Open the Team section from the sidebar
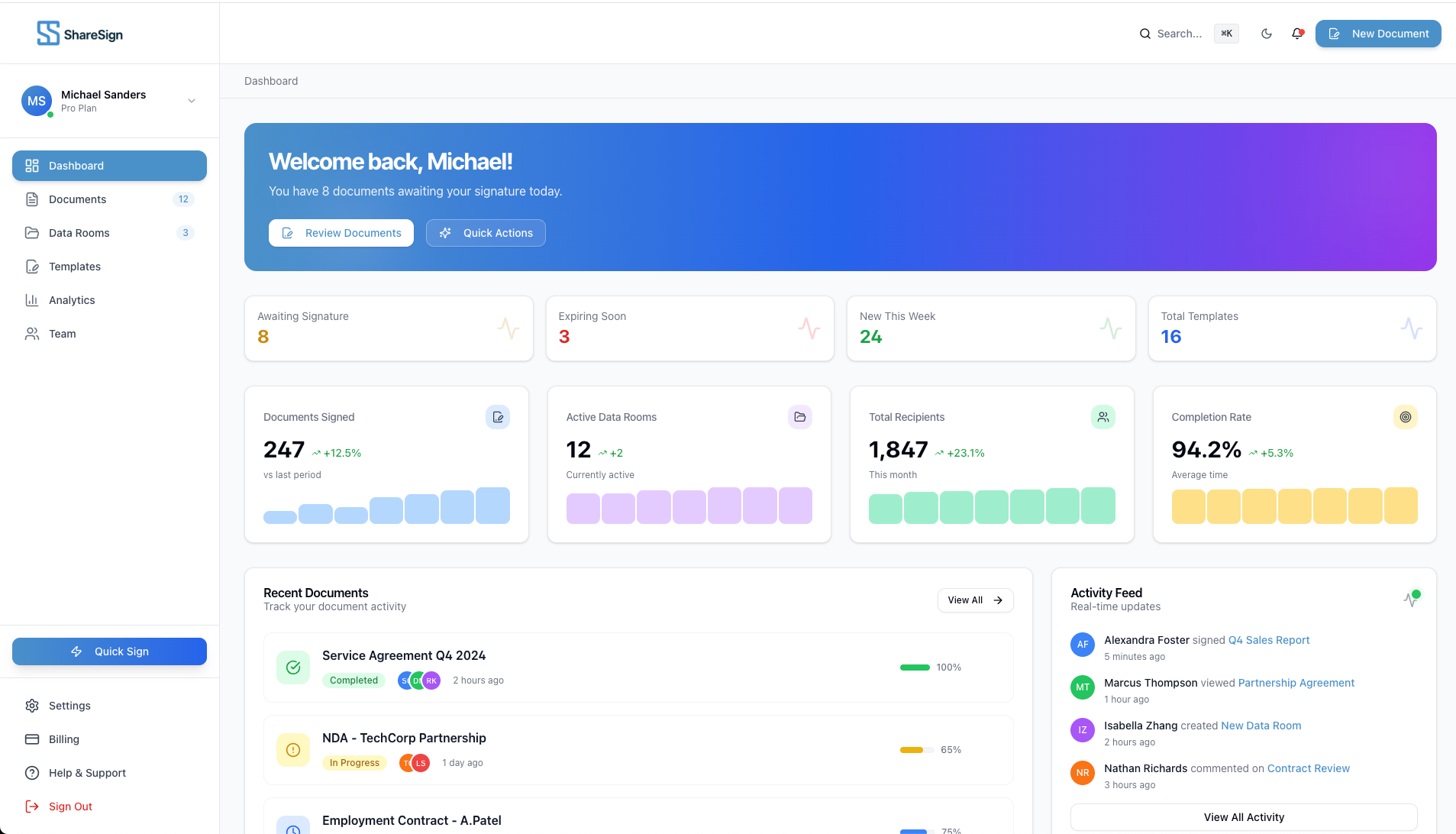The image size is (1456, 834). [31, 334]
